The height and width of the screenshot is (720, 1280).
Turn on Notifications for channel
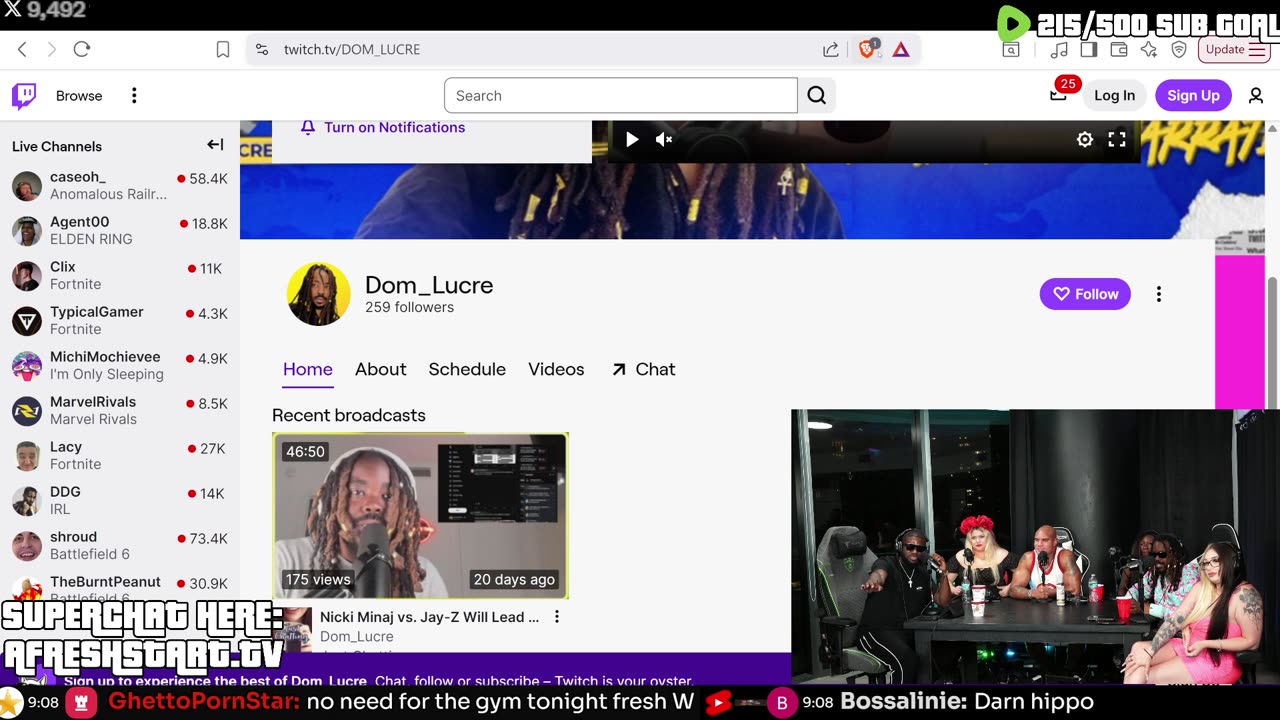click(383, 127)
